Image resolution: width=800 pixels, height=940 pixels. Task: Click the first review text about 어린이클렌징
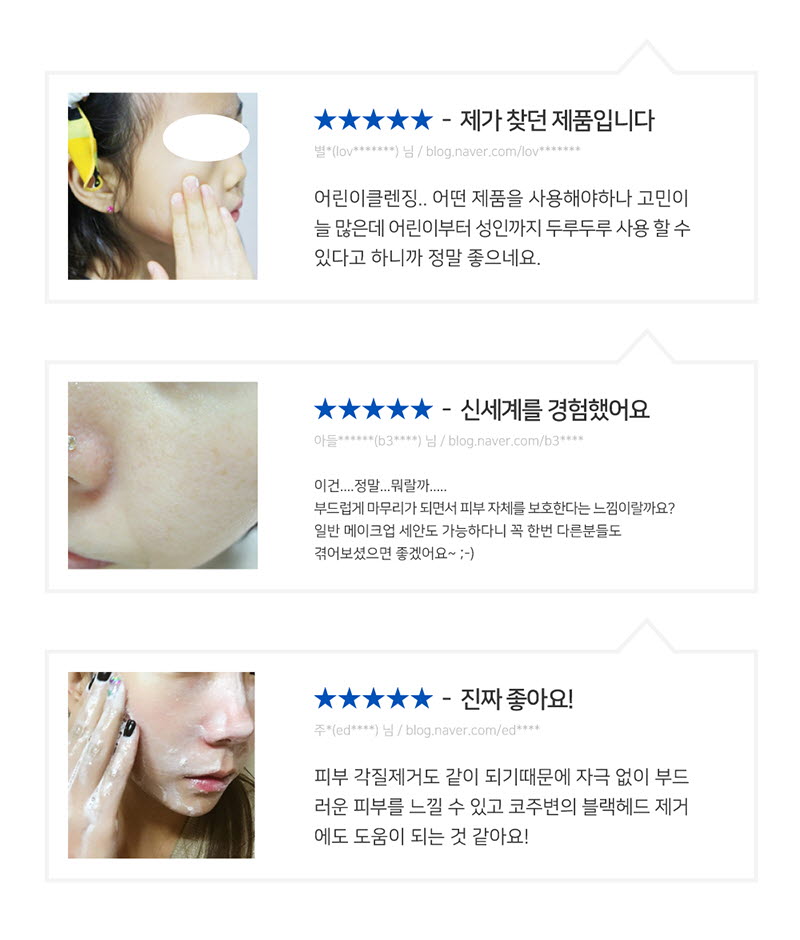502,227
